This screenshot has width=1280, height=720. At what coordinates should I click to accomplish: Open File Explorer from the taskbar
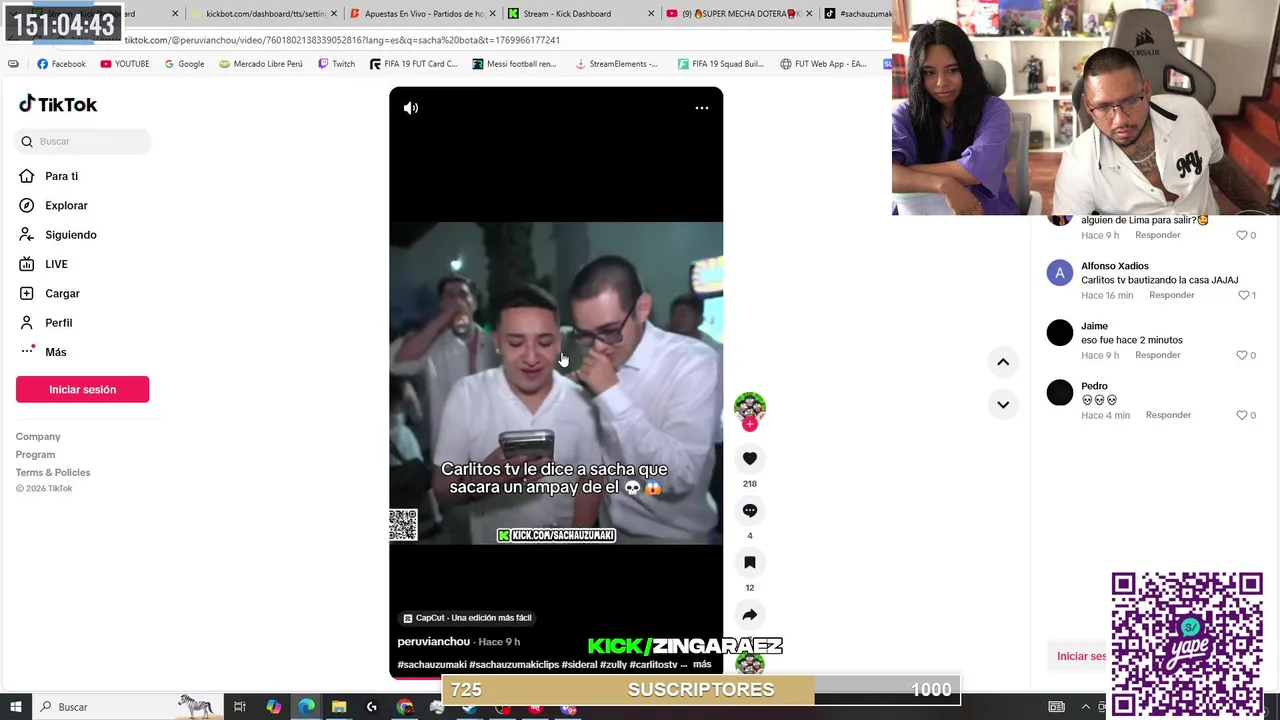click(x=339, y=707)
